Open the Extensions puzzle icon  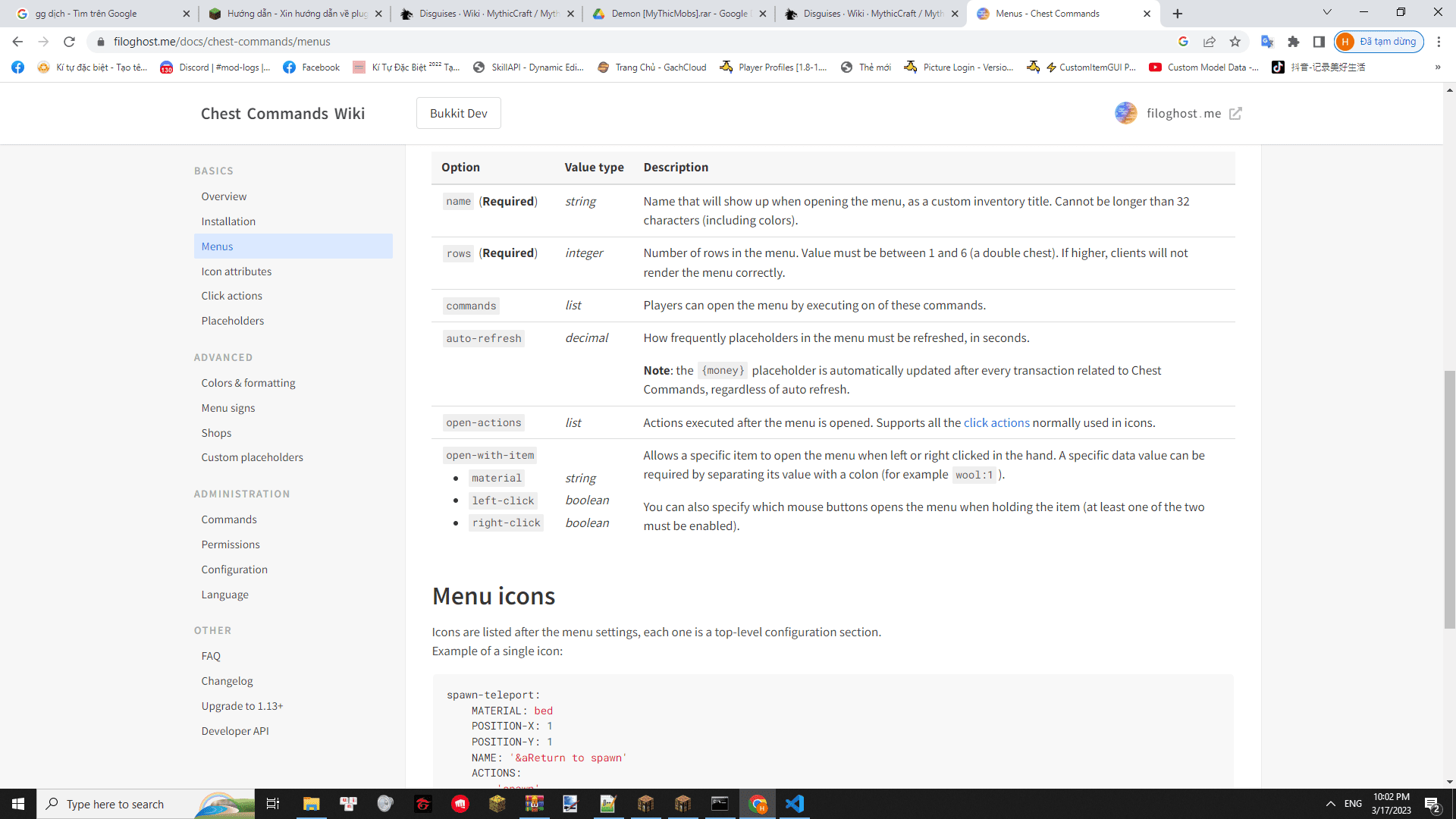pyautogui.click(x=1294, y=42)
